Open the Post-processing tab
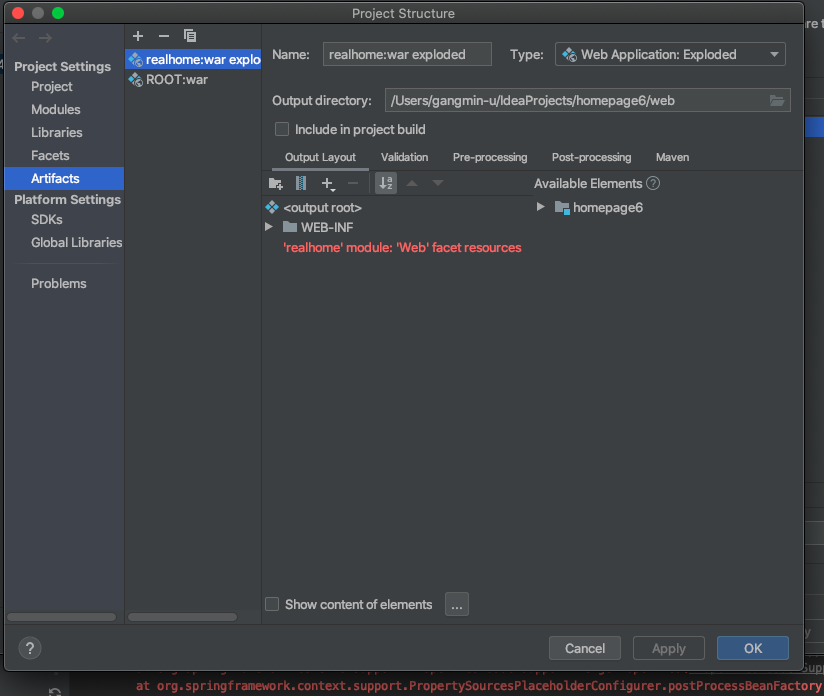The height and width of the screenshot is (696, 824). (591, 157)
